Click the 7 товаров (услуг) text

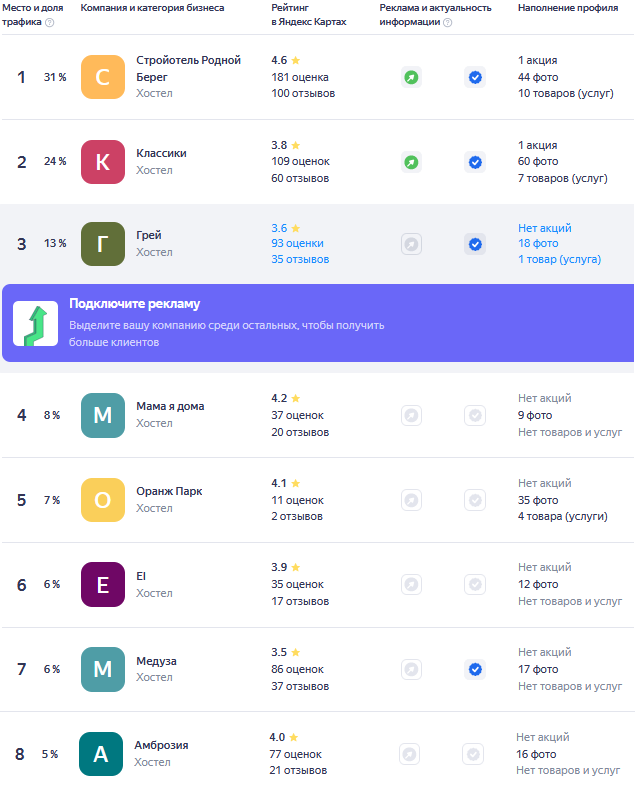[563, 178]
